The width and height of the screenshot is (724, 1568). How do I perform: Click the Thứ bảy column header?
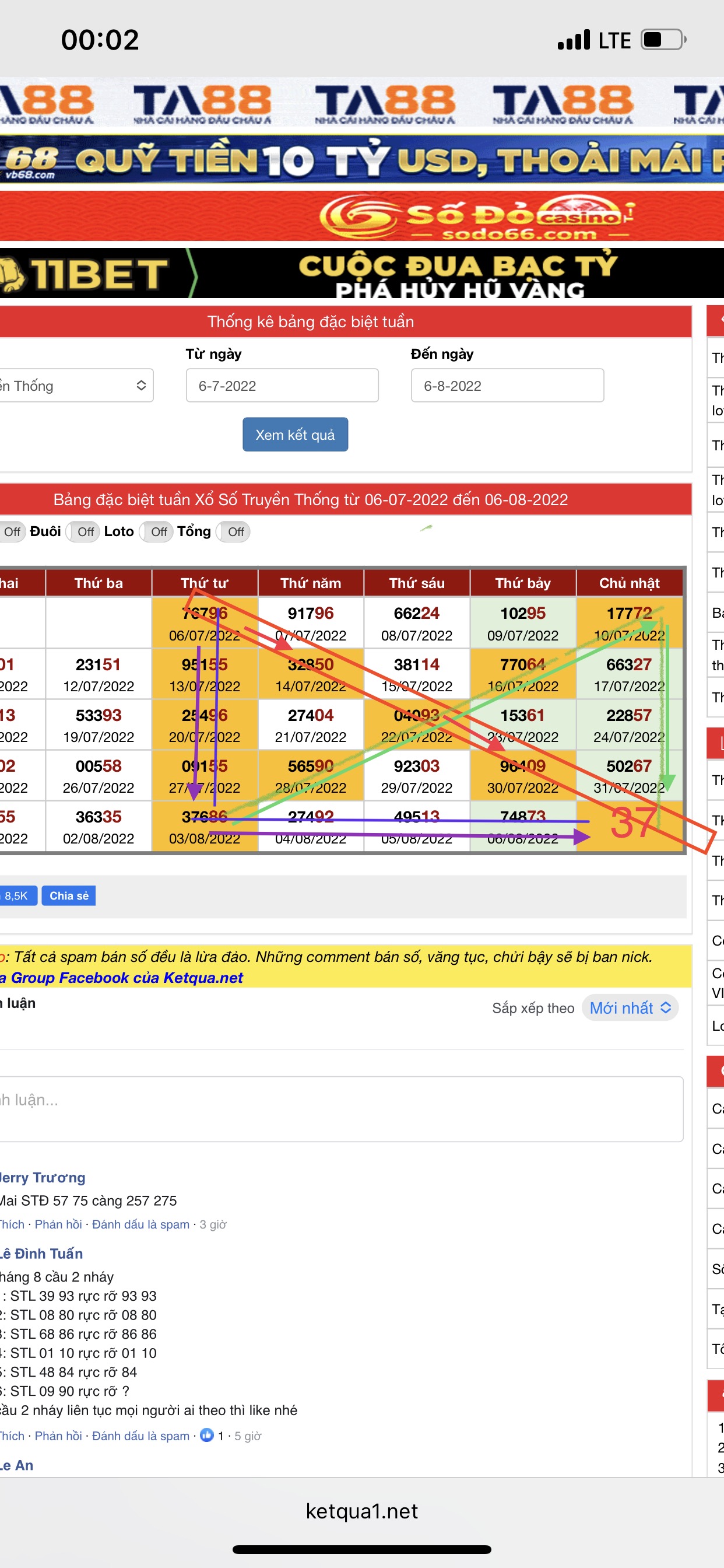pos(523,583)
